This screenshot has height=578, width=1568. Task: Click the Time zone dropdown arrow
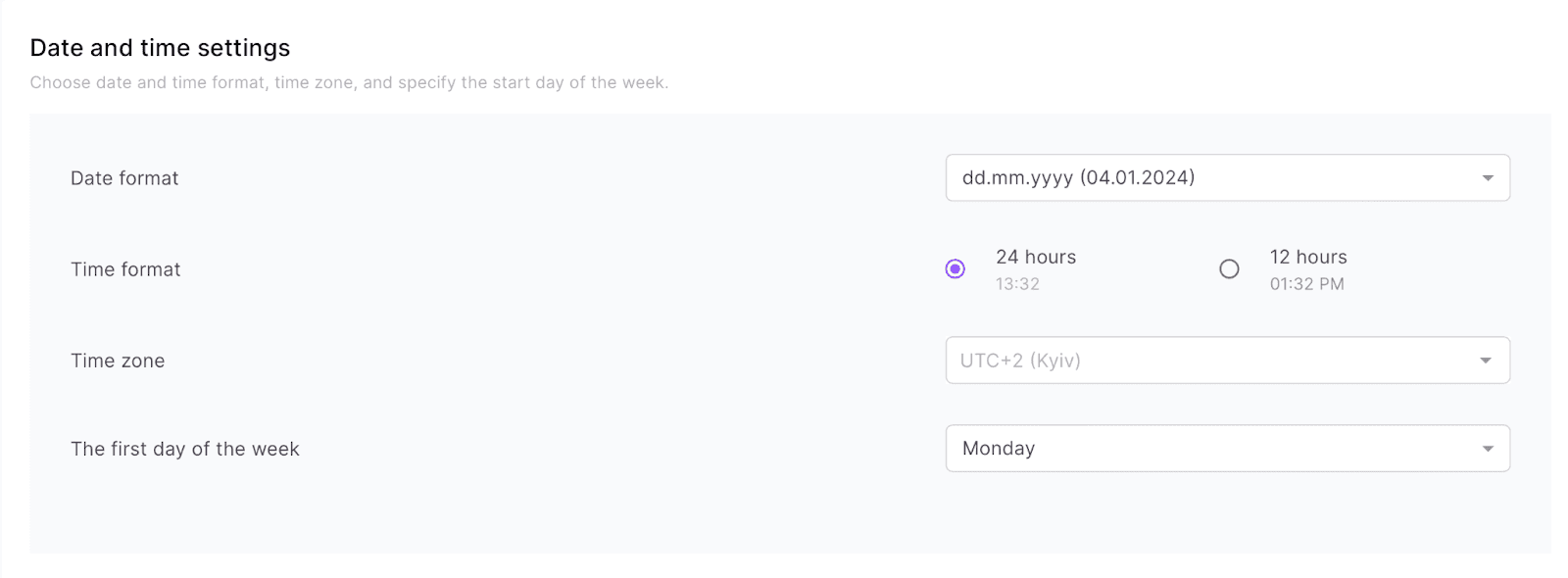1486,361
